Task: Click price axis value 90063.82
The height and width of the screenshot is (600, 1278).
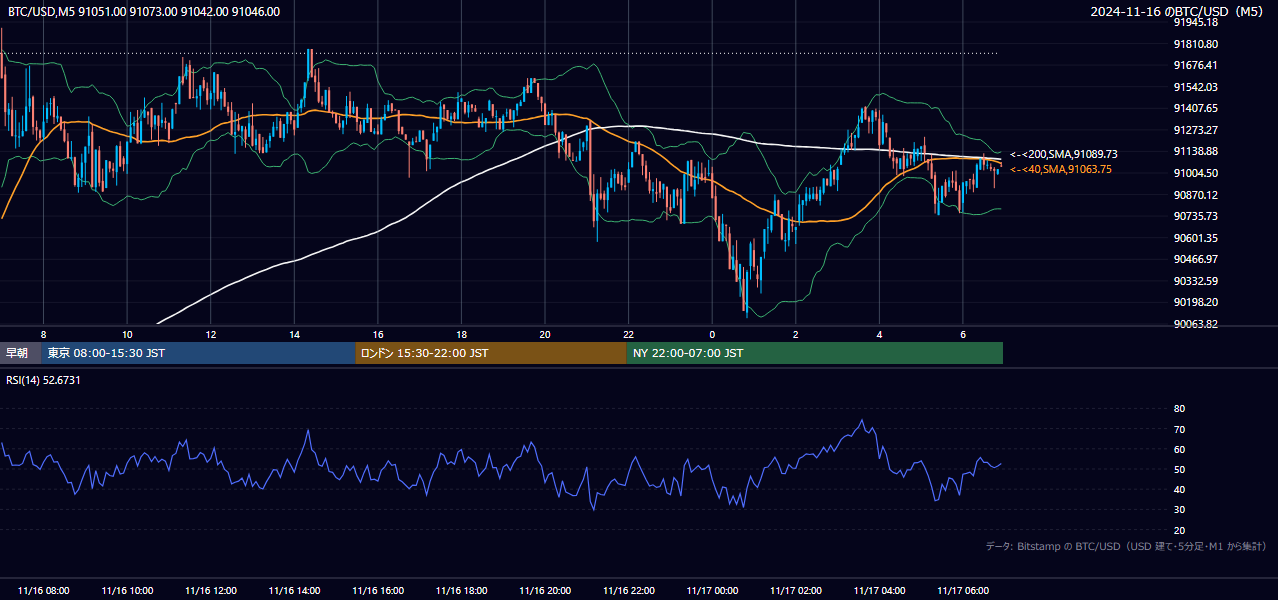Action: (x=1195, y=324)
